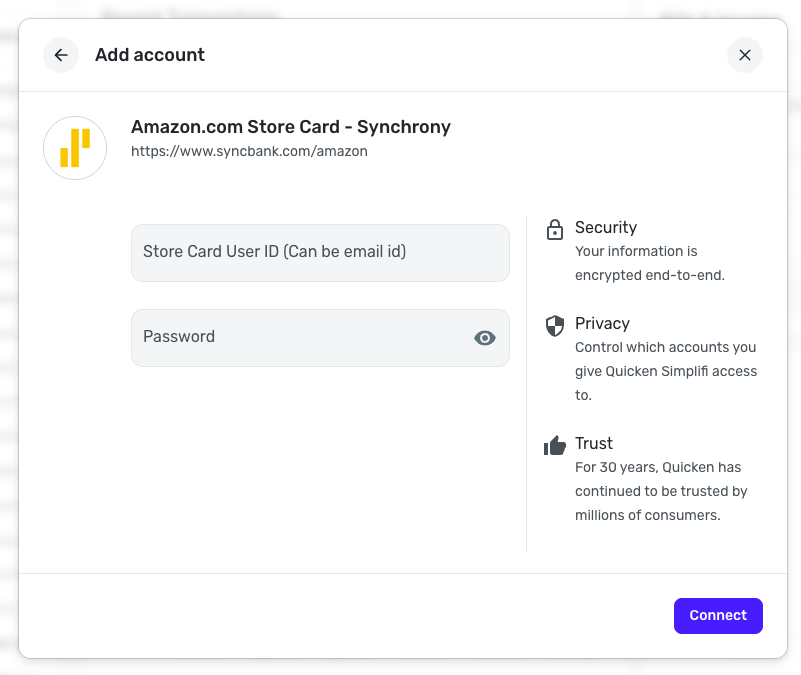The image size is (801, 675).
Task: Click the Add account dialog title
Action: (x=150, y=55)
